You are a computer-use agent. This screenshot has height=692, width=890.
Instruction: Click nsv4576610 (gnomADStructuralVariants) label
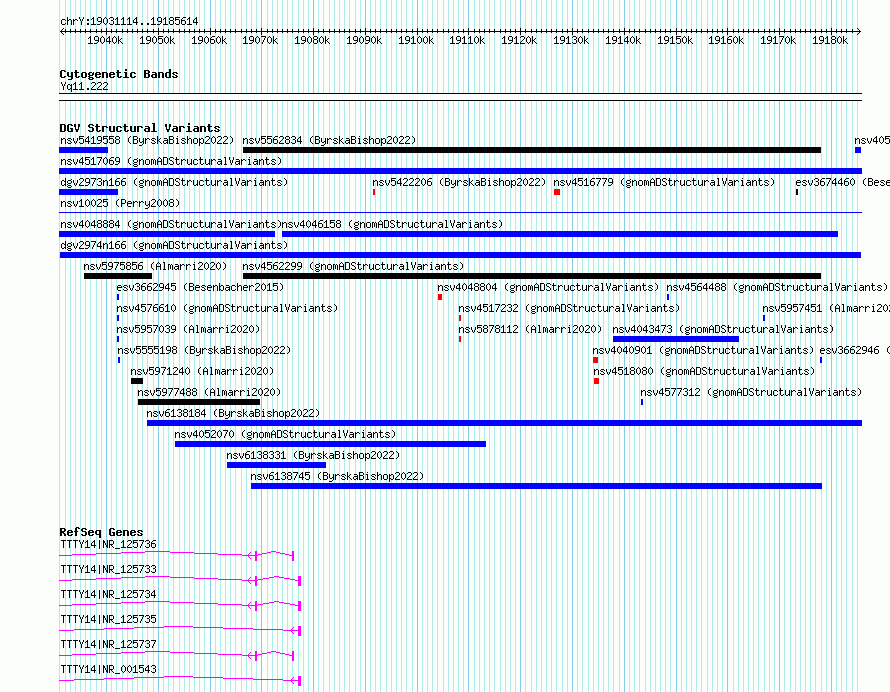click(x=227, y=308)
